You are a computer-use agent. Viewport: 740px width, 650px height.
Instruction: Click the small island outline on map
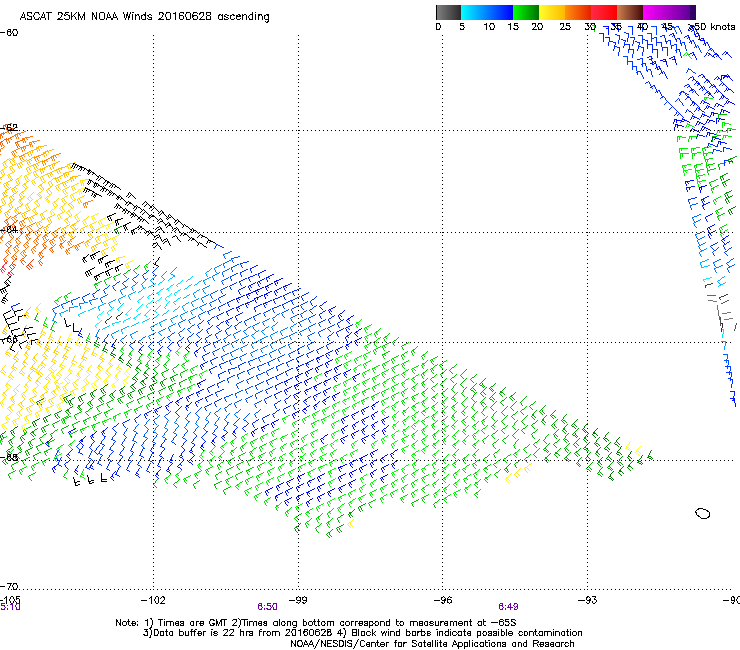click(x=703, y=513)
